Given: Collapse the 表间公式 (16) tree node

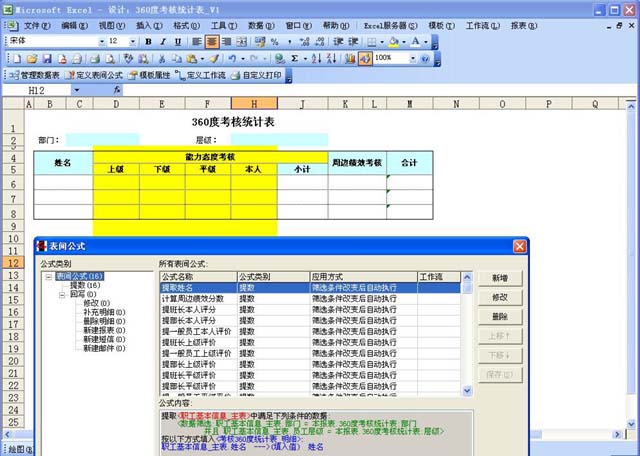Looking at the screenshot, I should [x=49, y=277].
